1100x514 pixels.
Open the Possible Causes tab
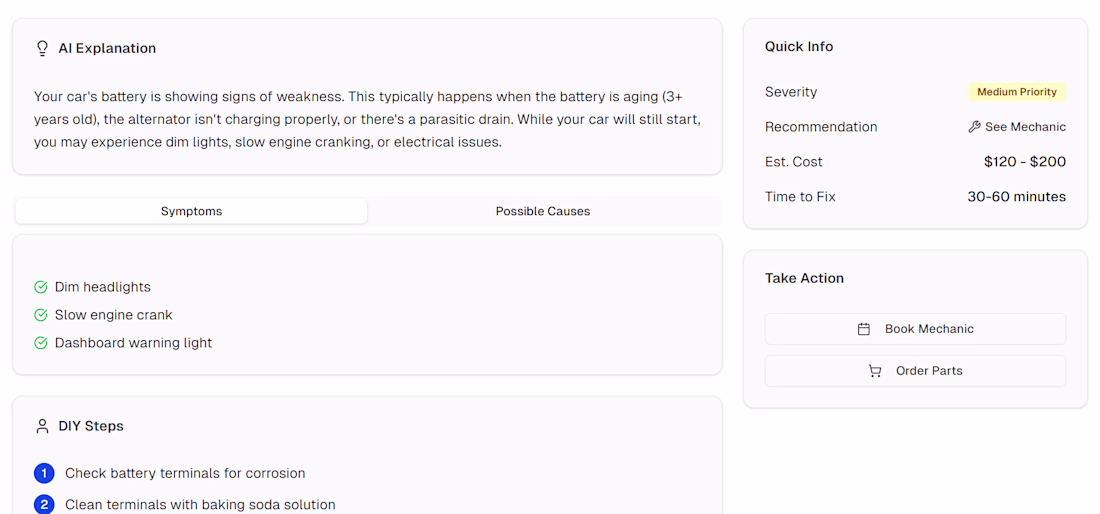tap(543, 211)
